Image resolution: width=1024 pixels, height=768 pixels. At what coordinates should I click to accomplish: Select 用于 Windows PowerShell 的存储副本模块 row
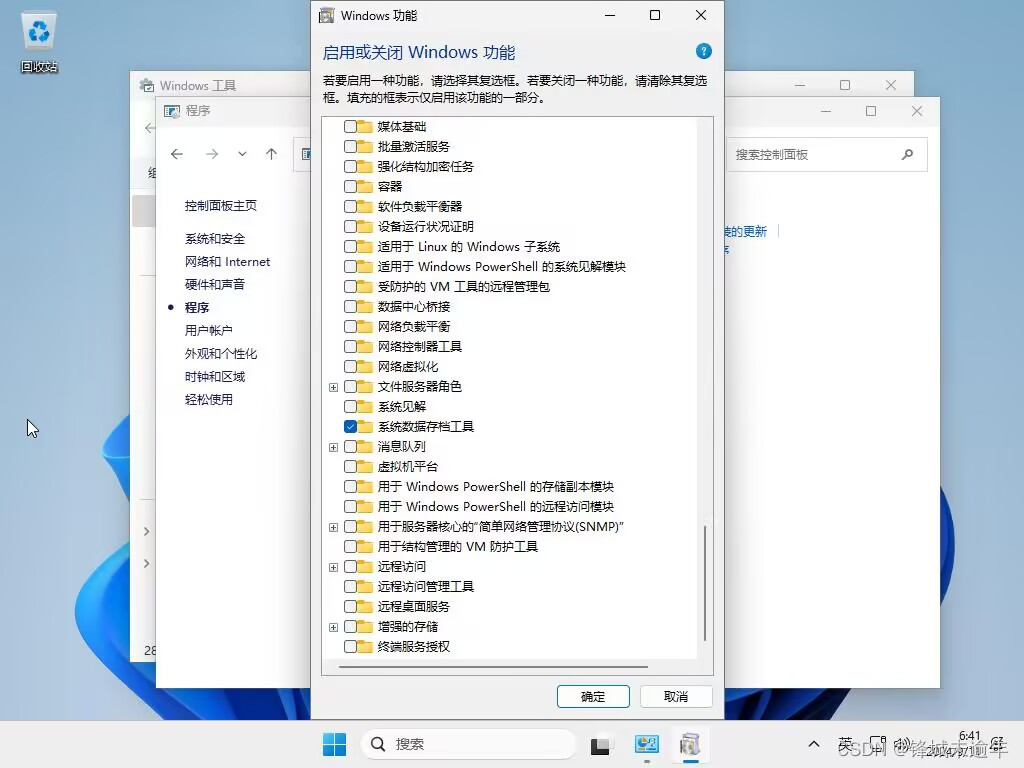tap(495, 487)
